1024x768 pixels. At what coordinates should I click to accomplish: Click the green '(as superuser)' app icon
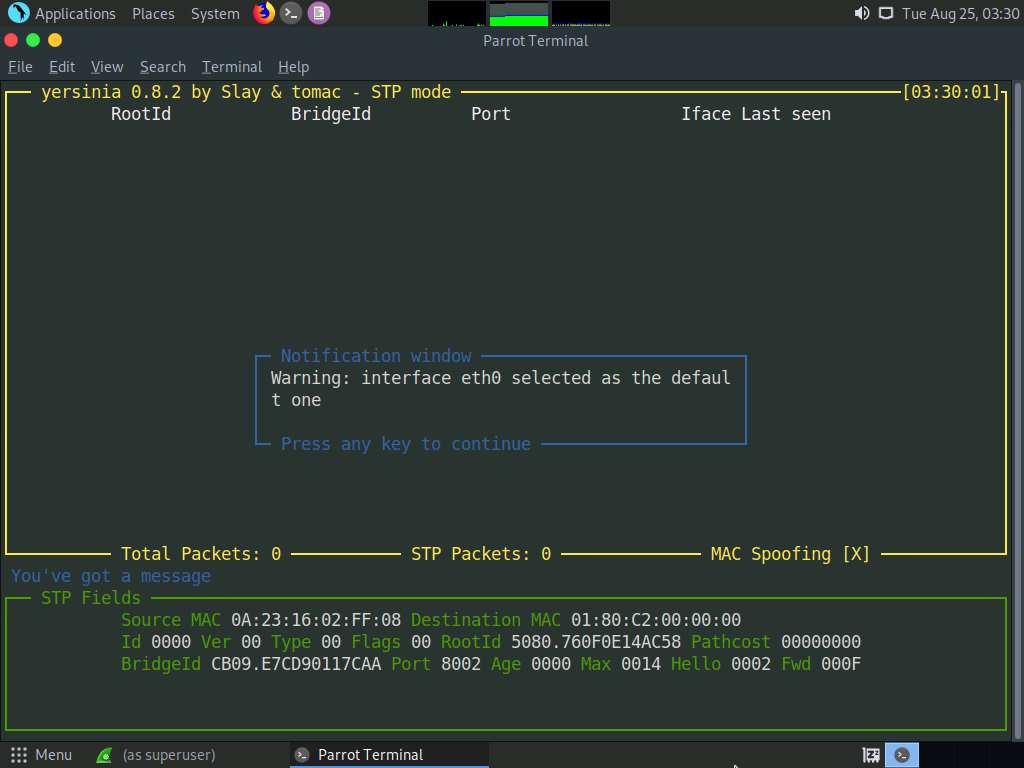104,756
